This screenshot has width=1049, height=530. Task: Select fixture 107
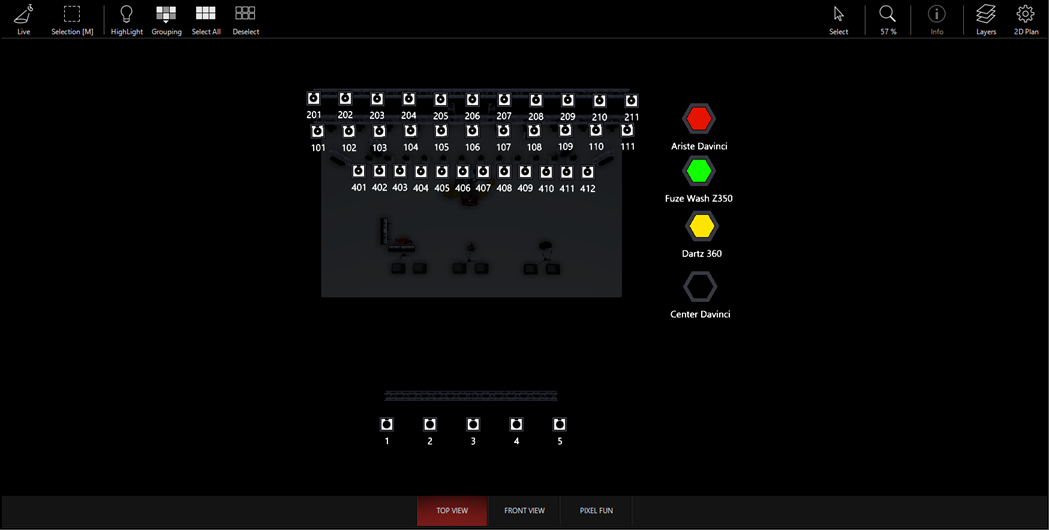point(503,131)
